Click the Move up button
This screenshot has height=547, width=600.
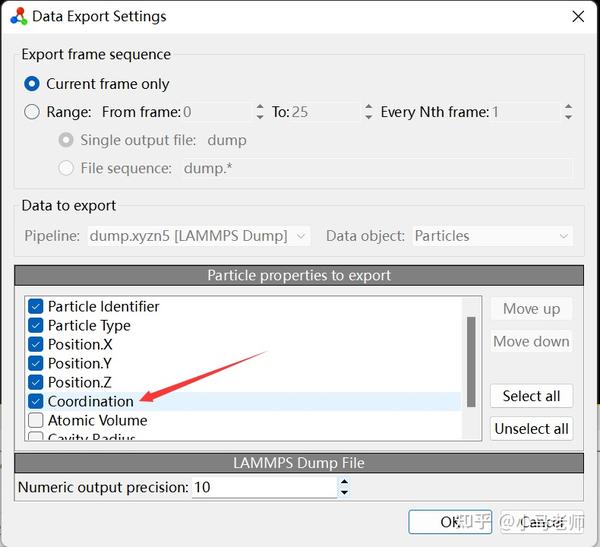click(x=532, y=309)
